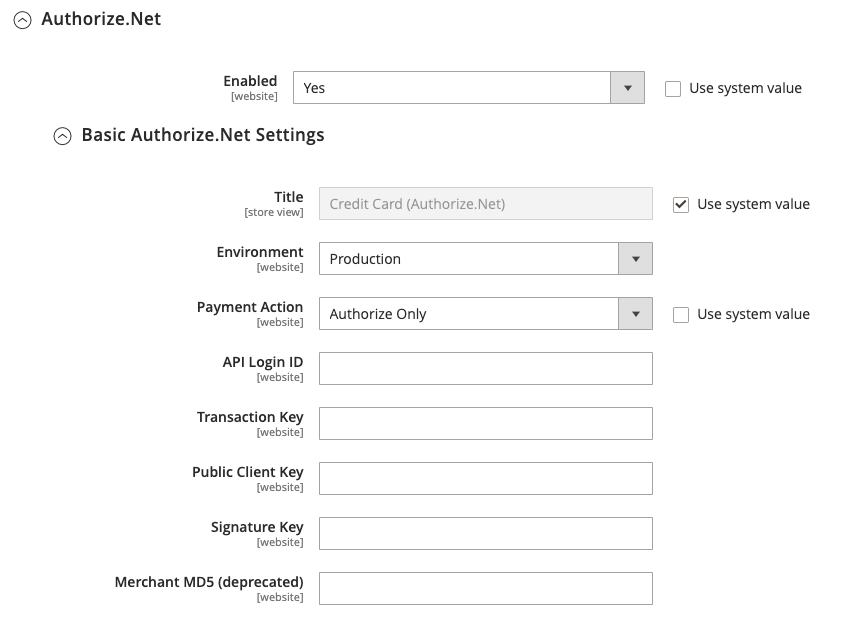The width and height of the screenshot is (865, 617).
Task: Check Use system value for Payment Action
Action: (681, 315)
